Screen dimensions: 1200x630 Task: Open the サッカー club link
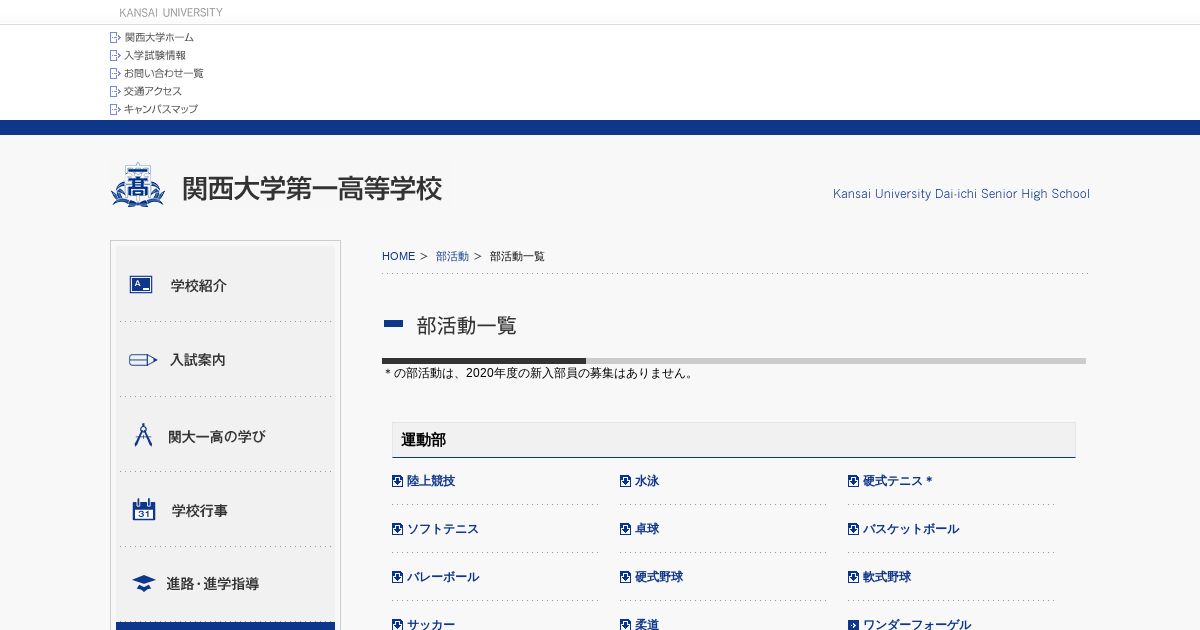point(431,625)
